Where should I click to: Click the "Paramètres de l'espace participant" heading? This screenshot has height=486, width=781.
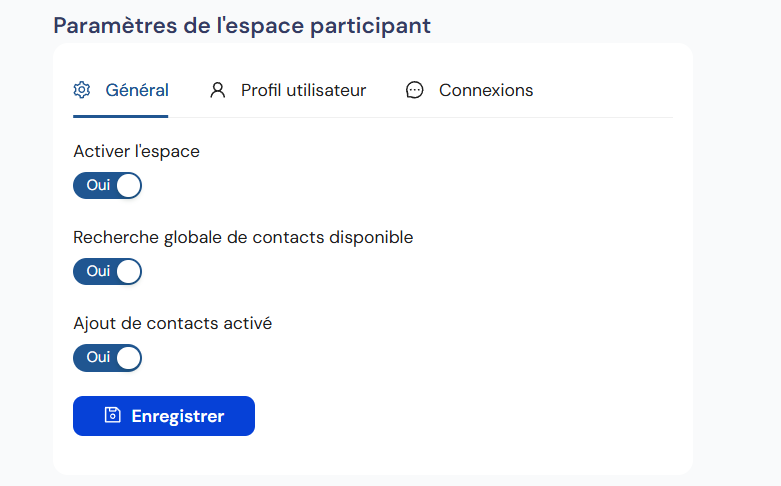pyautogui.click(x=242, y=25)
